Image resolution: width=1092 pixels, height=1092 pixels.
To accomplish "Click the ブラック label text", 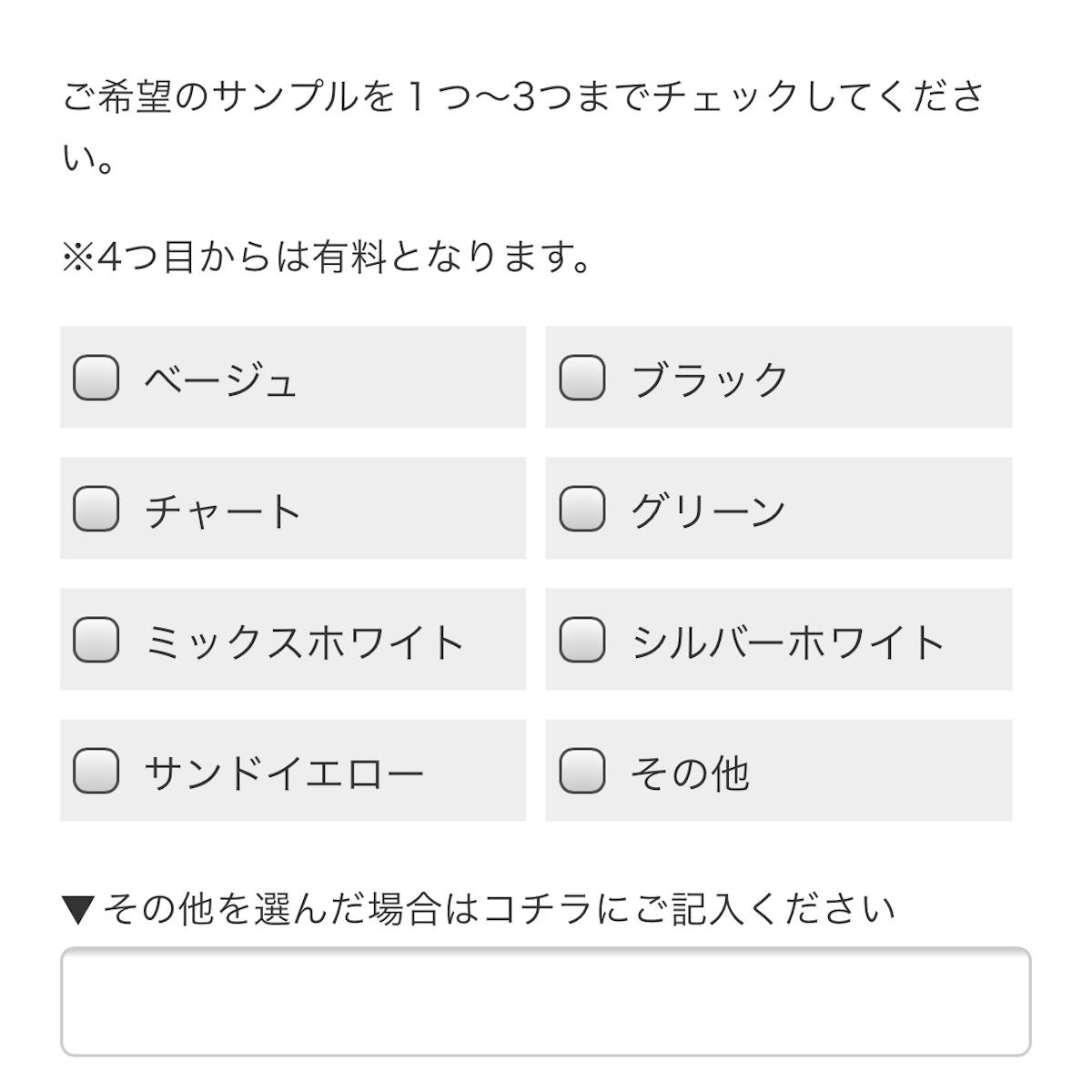I will 710,379.
